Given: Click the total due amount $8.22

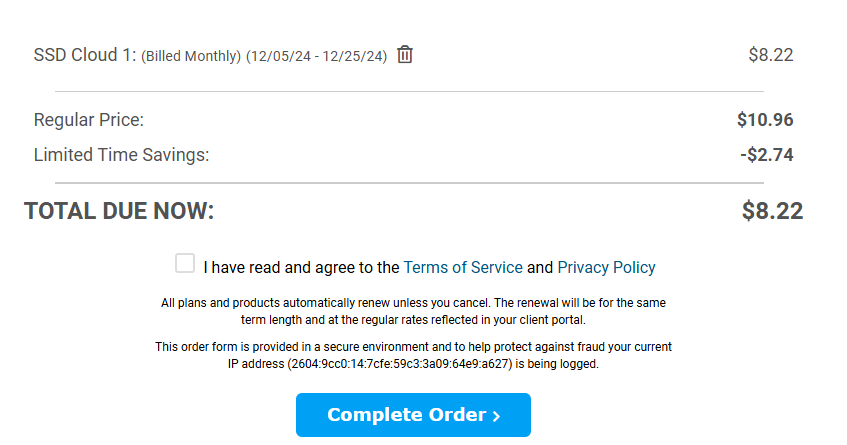Looking at the screenshot, I should coord(772,211).
